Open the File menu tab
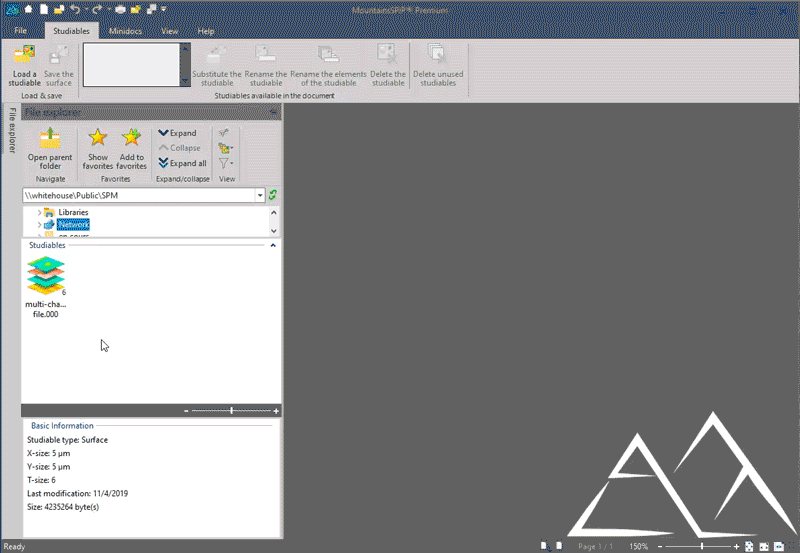 (x=20, y=31)
